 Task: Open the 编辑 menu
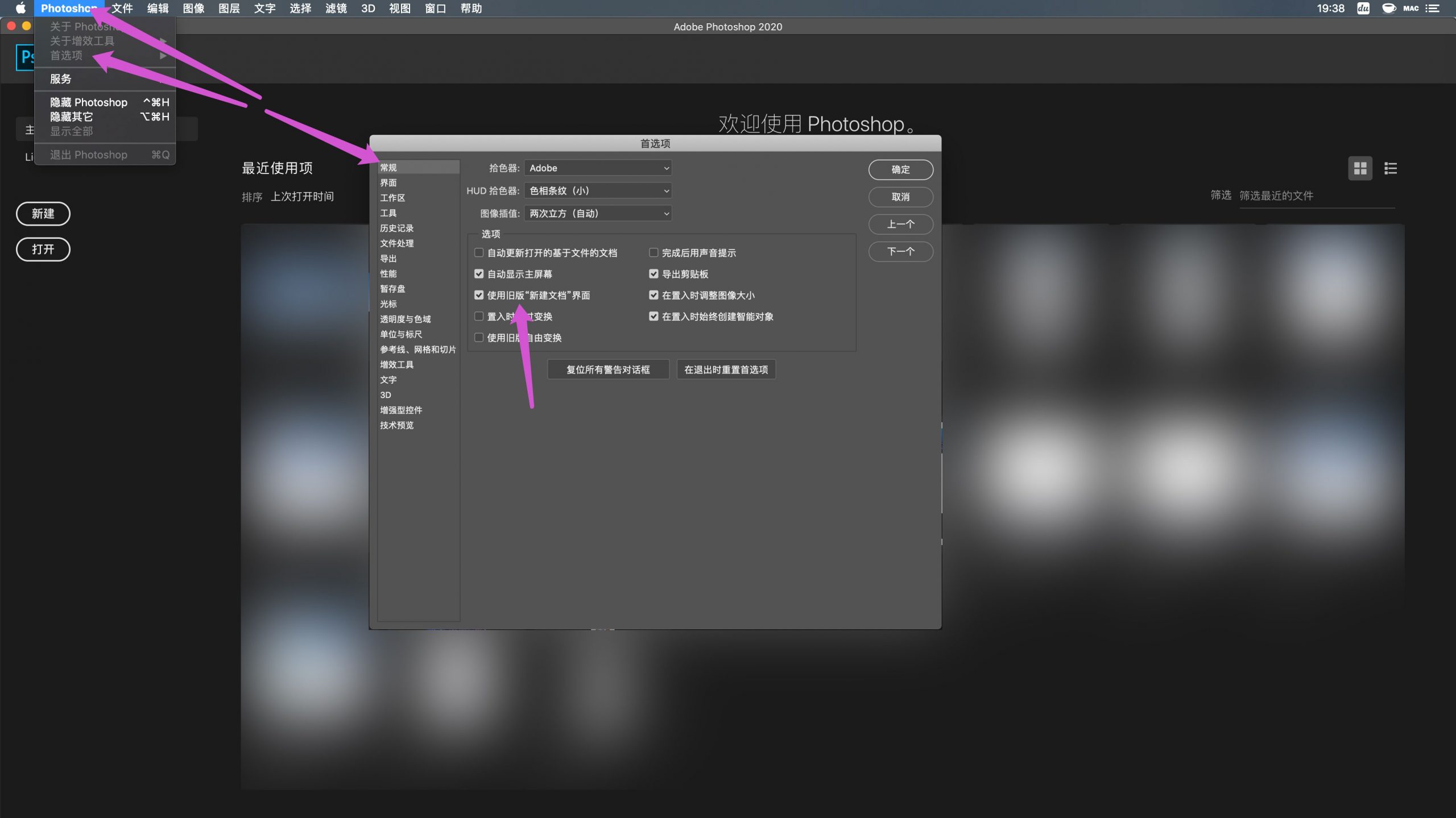coord(158,8)
